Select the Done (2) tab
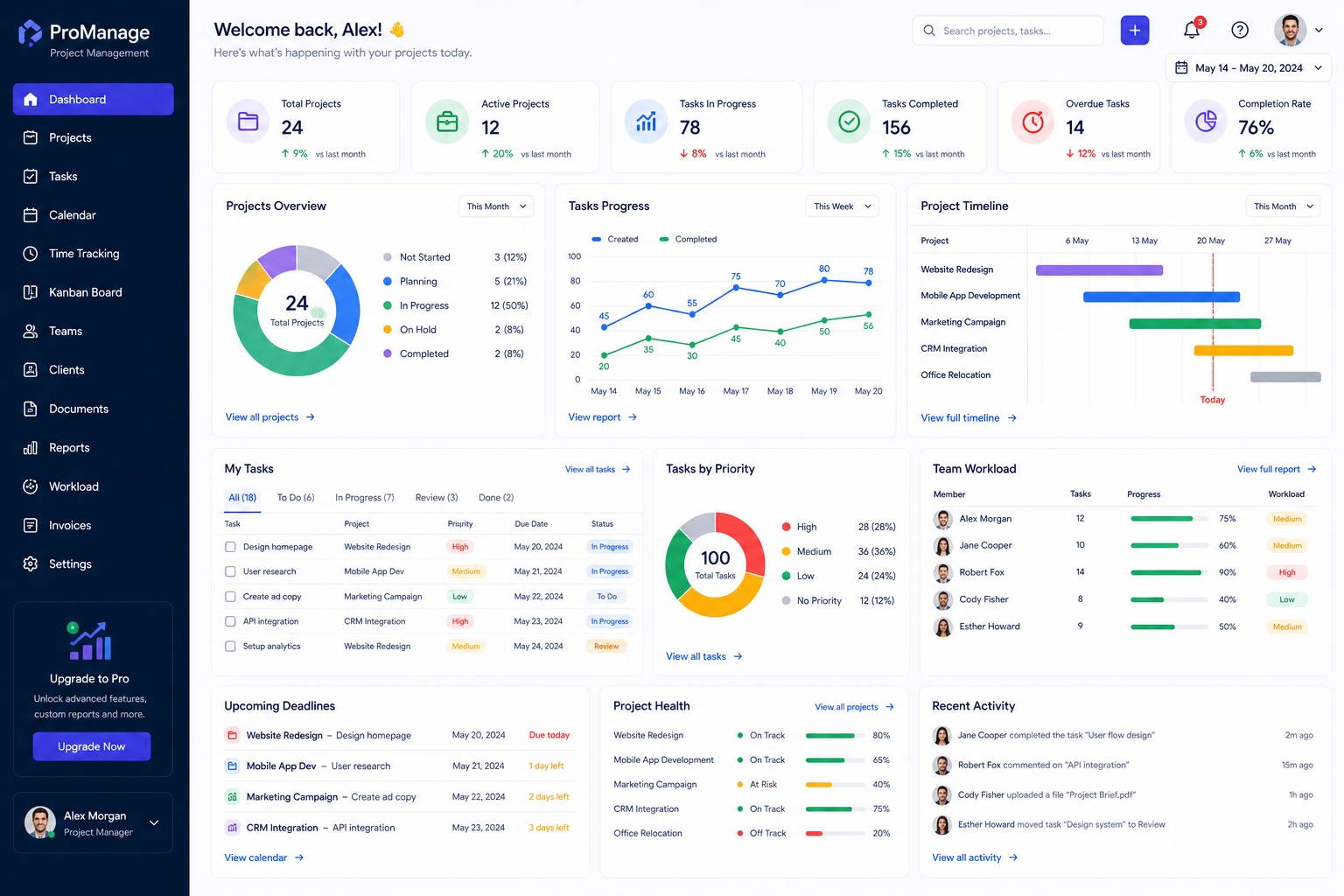 point(496,497)
